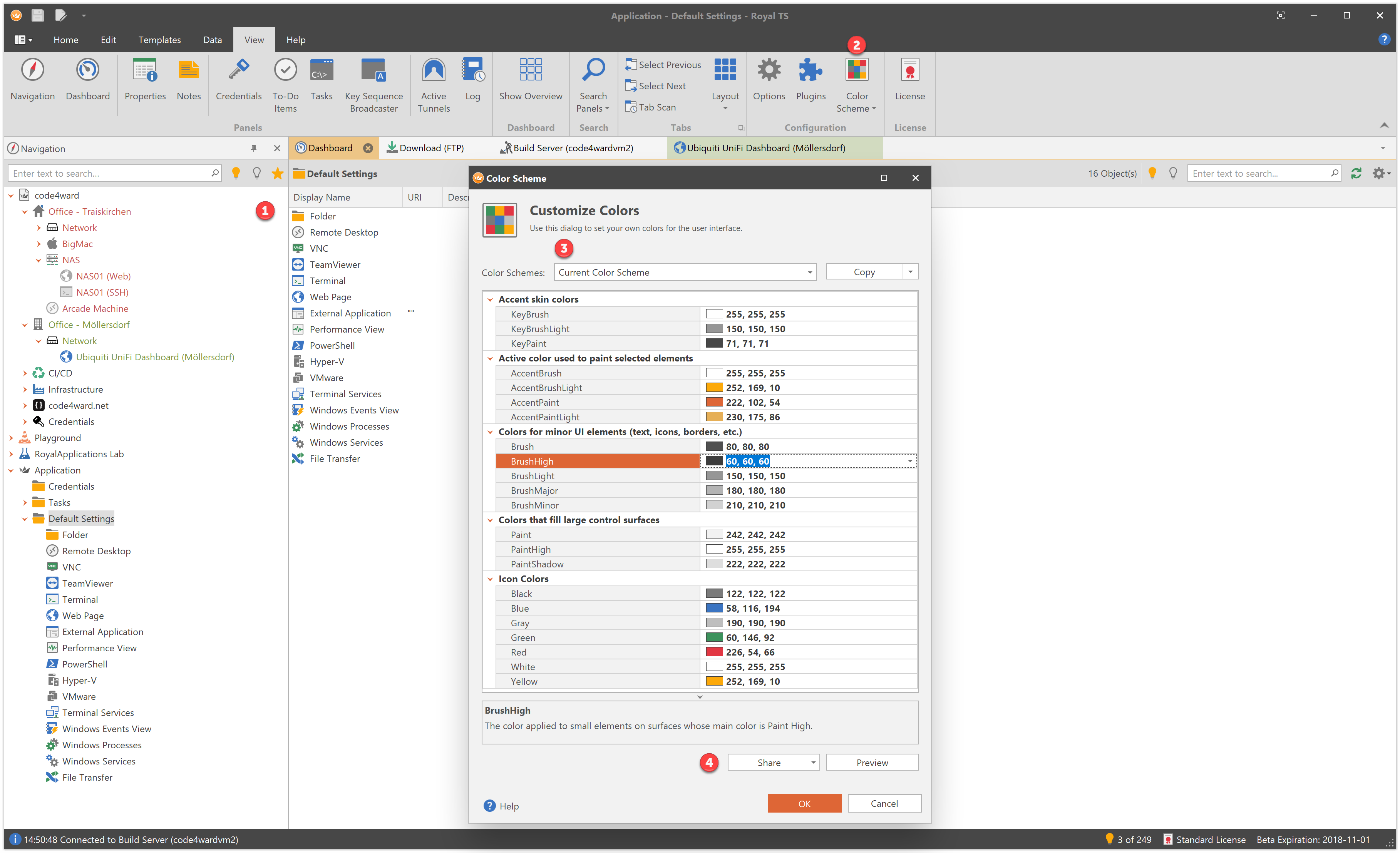Open the Templates ribbon tab
The height and width of the screenshot is (853, 1400).
[x=160, y=40]
